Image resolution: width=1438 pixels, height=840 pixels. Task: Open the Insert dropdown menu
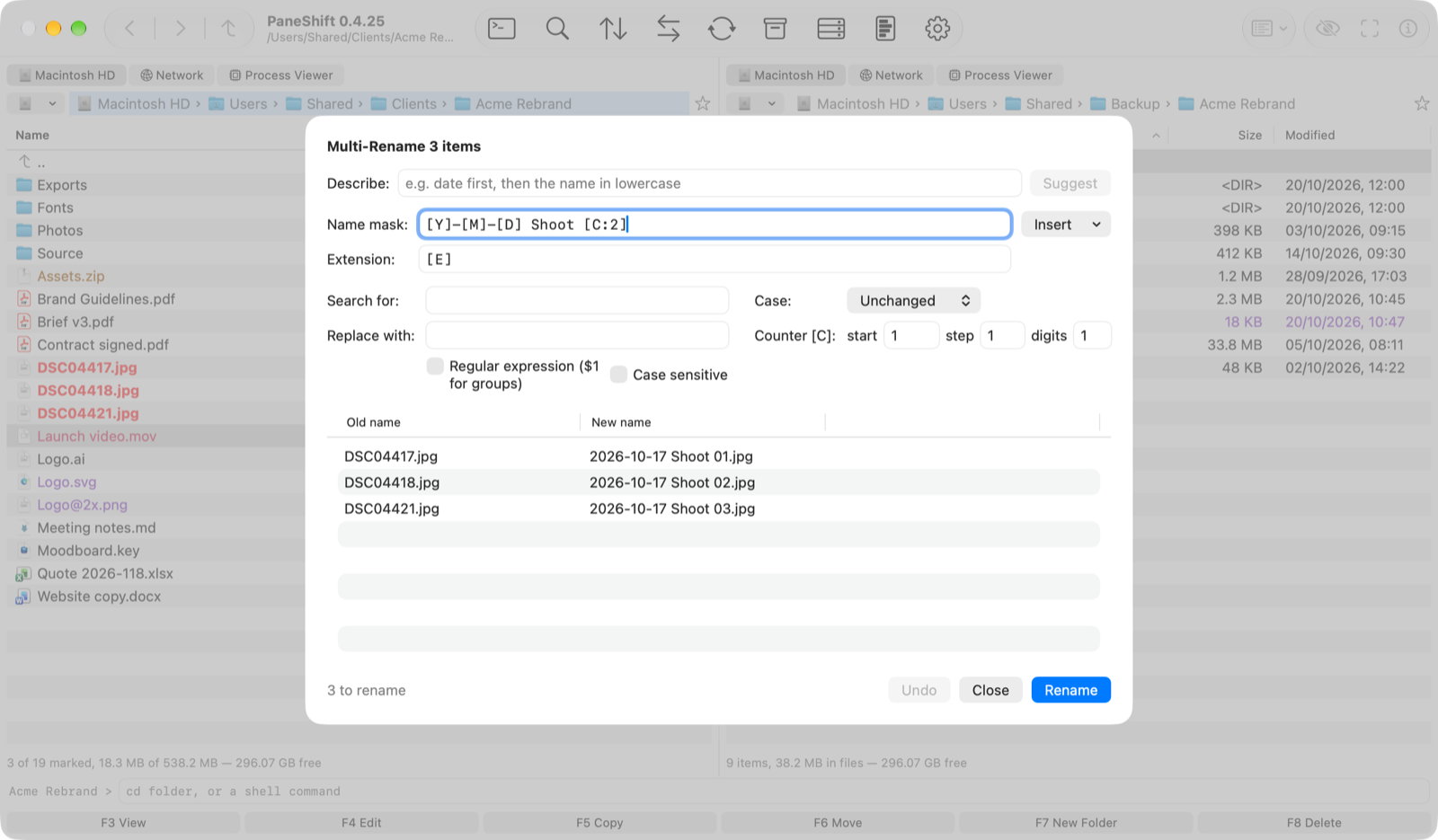(1066, 225)
